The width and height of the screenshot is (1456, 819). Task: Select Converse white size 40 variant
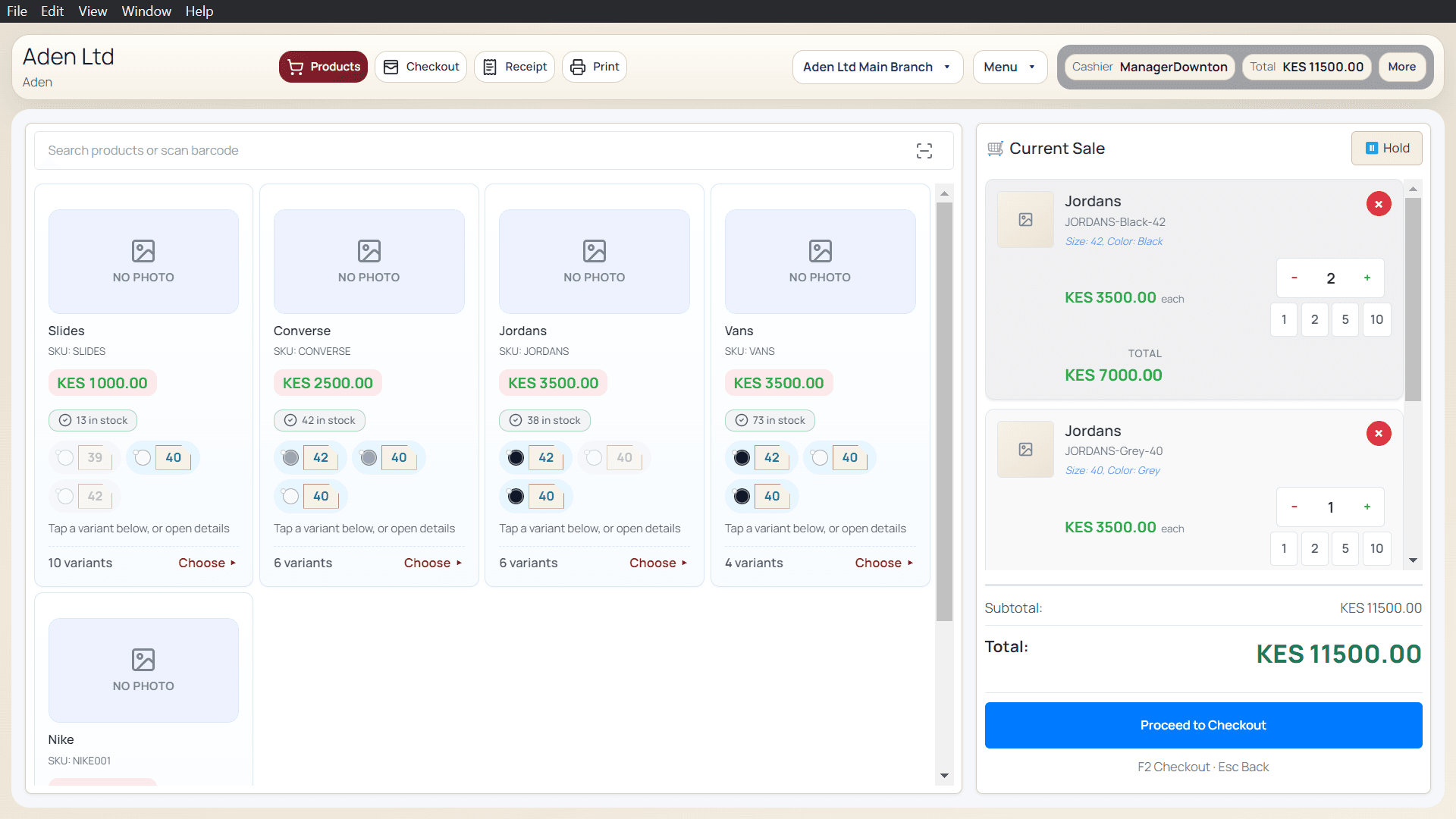pos(310,497)
